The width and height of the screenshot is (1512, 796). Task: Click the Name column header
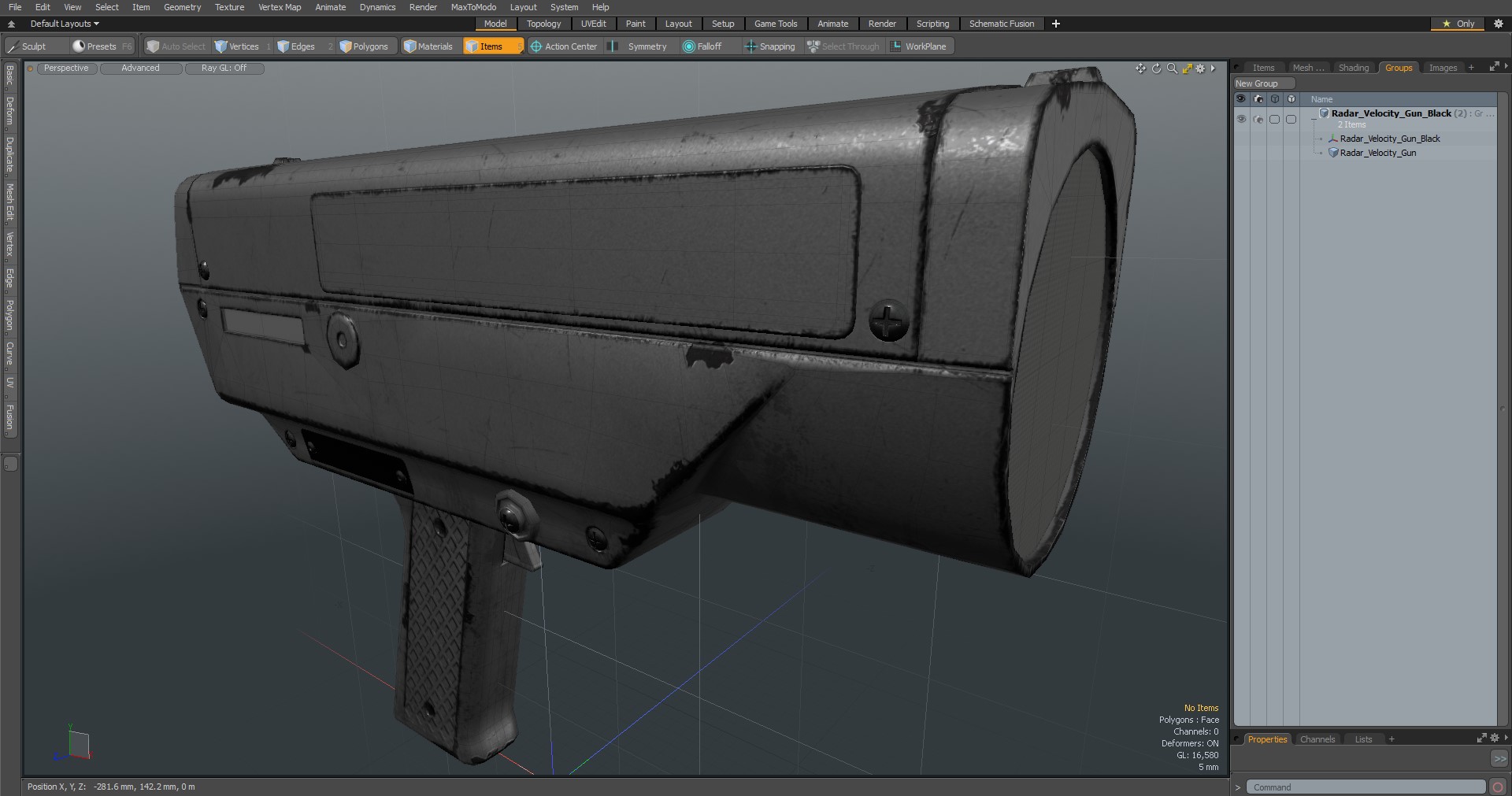tap(1321, 99)
